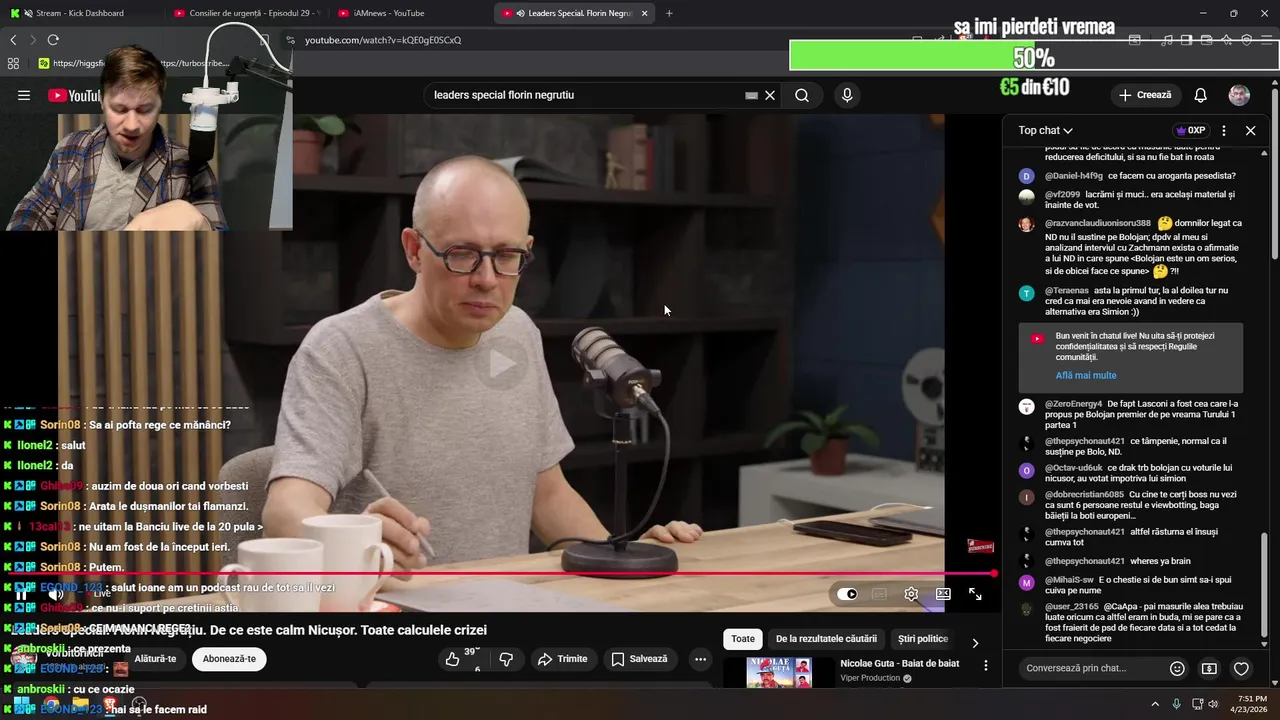The width and height of the screenshot is (1280, 720).
Task: Open the taskbar volume icon
Action: 1213,704
